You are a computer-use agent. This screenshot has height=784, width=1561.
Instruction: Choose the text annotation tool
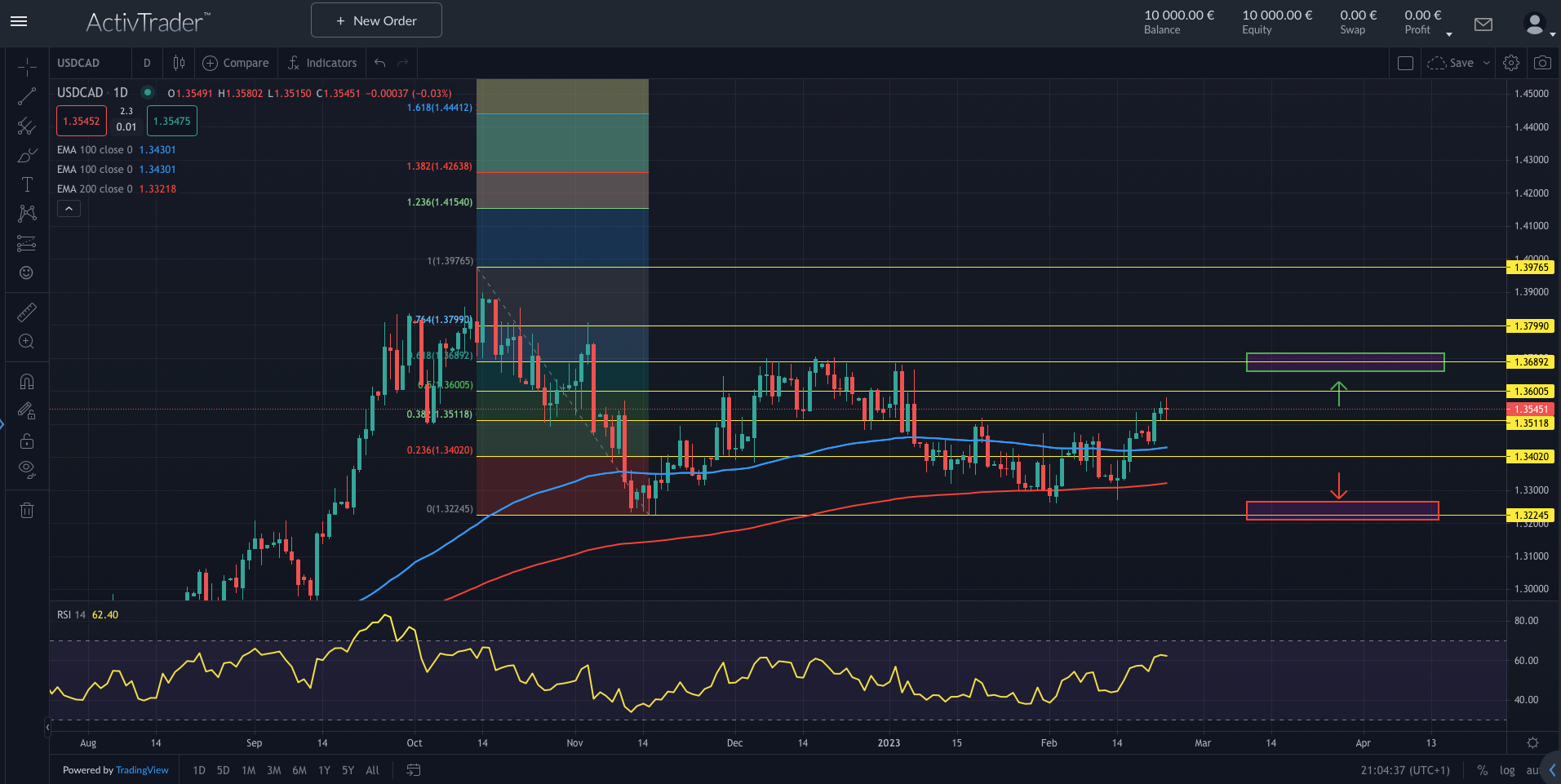coord(27,184)
